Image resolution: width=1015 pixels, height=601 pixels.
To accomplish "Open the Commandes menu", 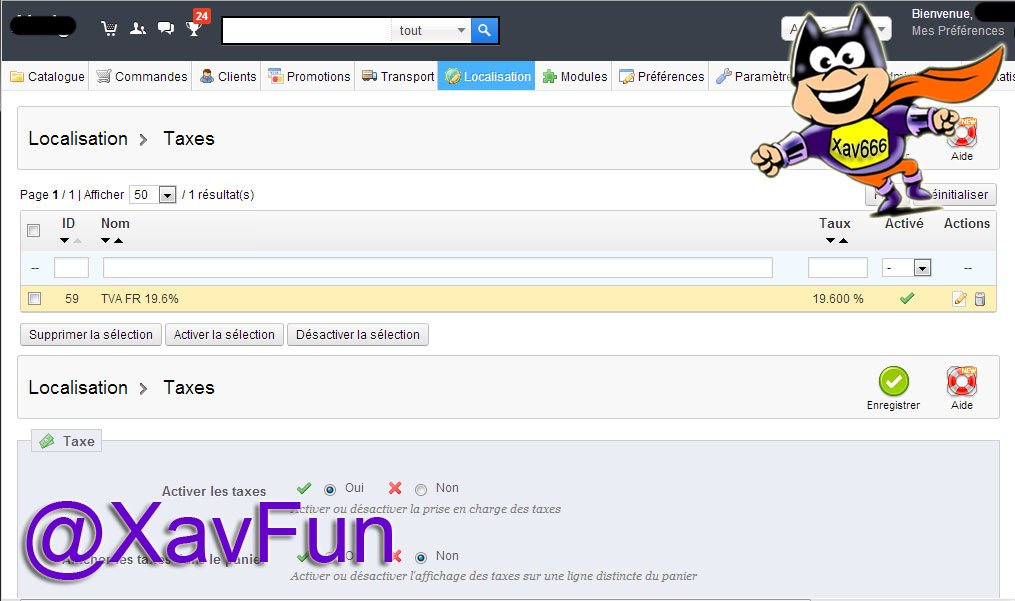I will [x=142, y=76].
